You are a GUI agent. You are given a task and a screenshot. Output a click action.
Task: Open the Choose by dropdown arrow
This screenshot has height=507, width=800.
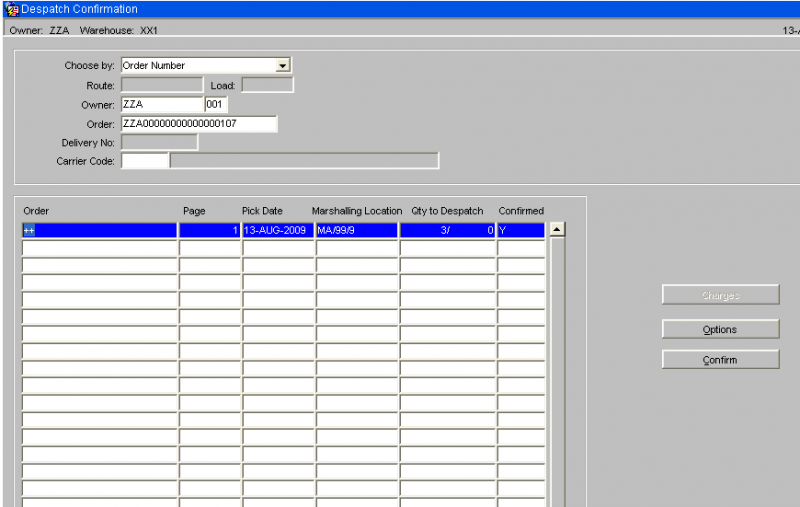coord(282,65)
